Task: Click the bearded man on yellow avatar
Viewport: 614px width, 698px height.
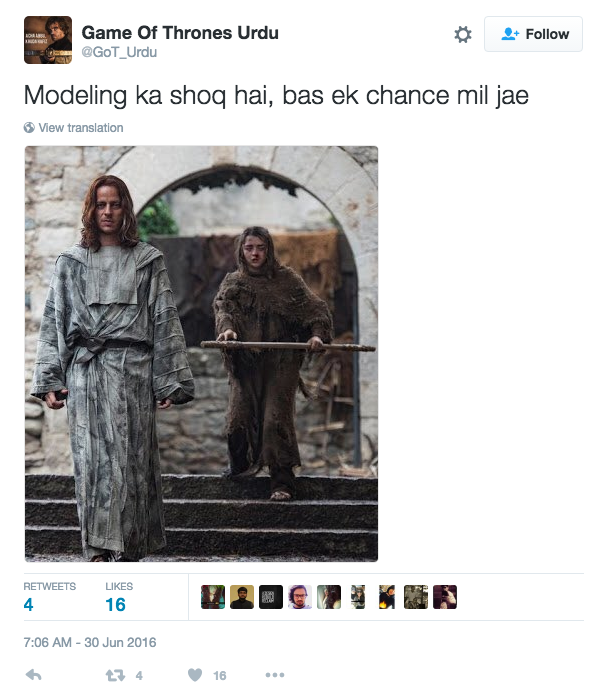Action: (x=242, y=597)
